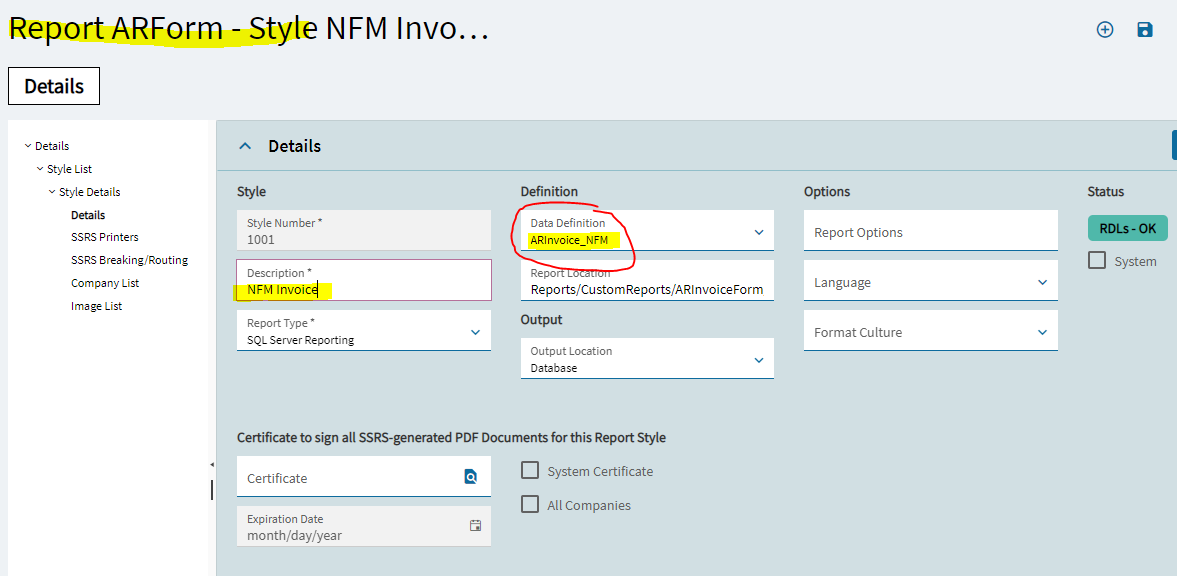Toggle the System checkbox
This screenshot has height=576, width=1177.
[1097, 261]
